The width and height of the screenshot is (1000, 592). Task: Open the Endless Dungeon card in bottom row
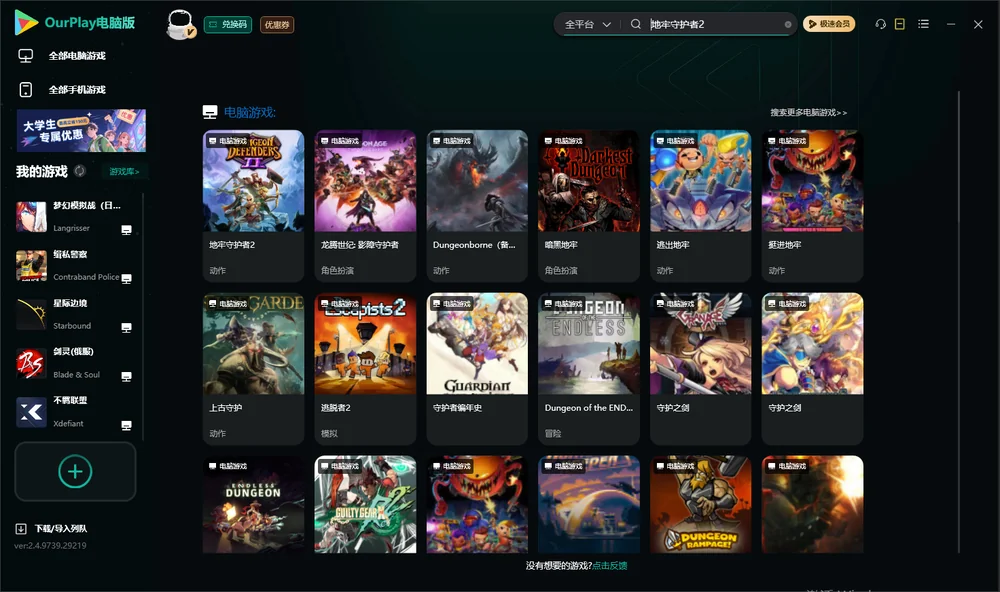253,504
